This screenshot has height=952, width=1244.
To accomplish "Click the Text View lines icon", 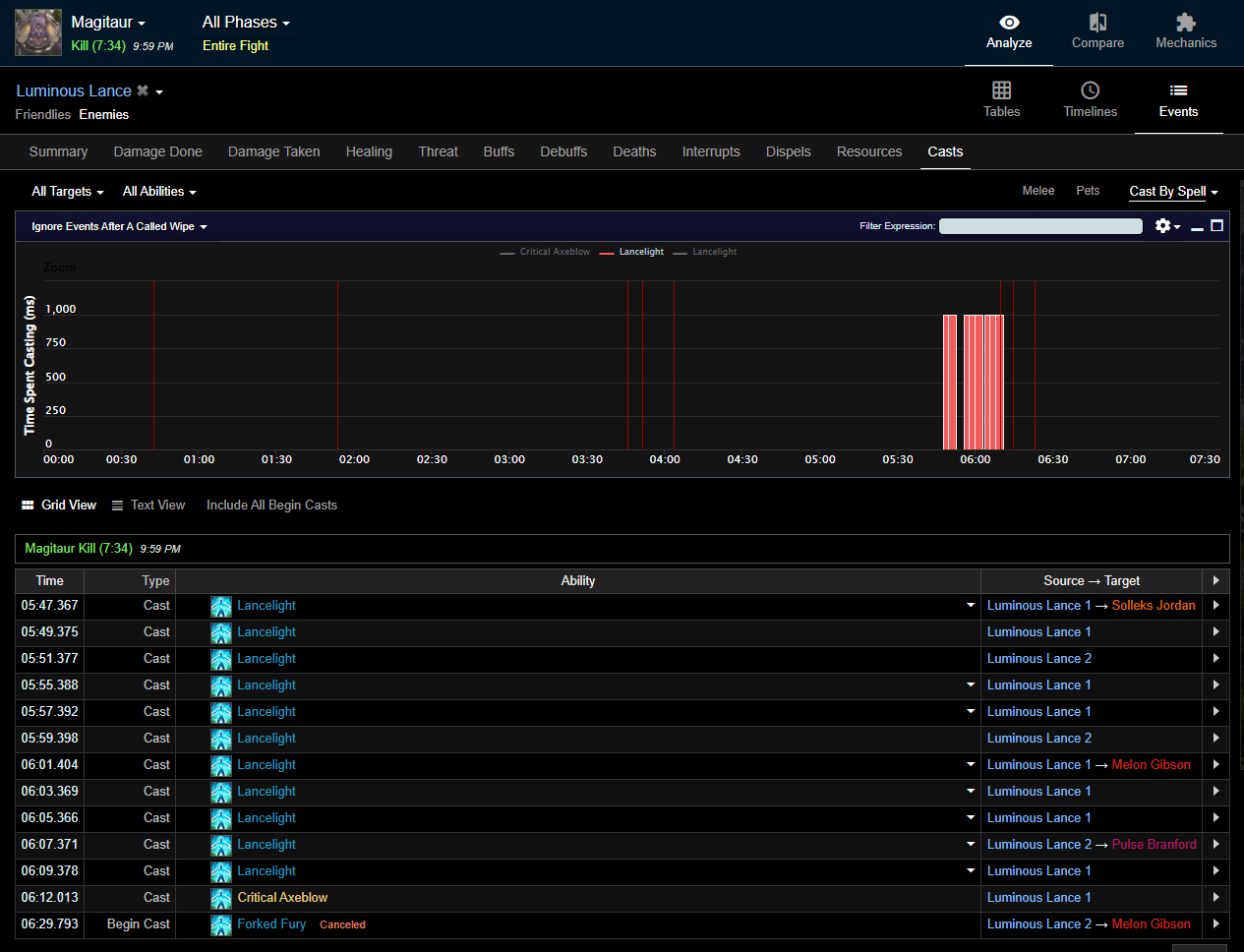I will (117, 506).
